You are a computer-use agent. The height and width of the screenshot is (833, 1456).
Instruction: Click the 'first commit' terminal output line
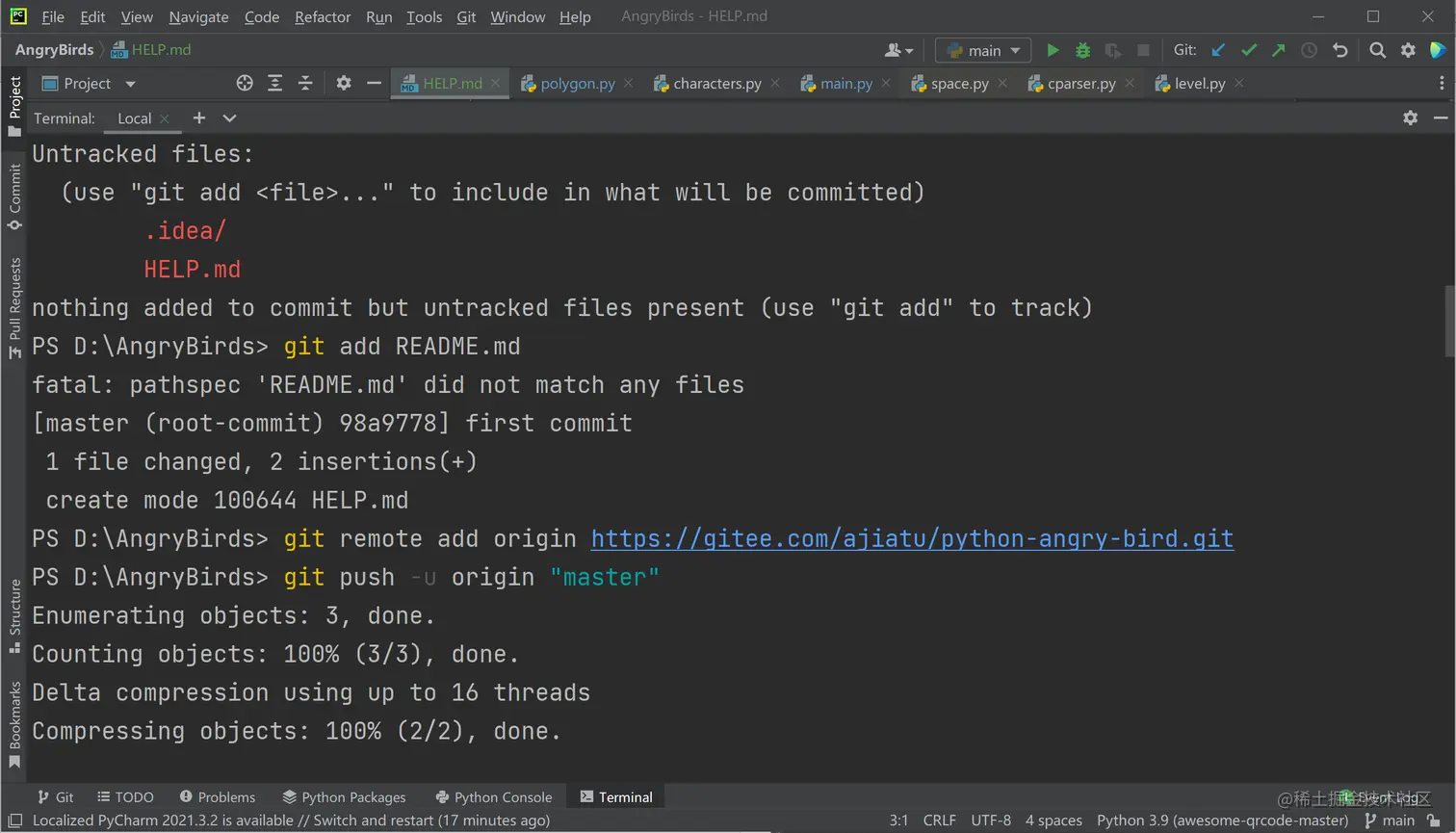click(x=332, y=424)
